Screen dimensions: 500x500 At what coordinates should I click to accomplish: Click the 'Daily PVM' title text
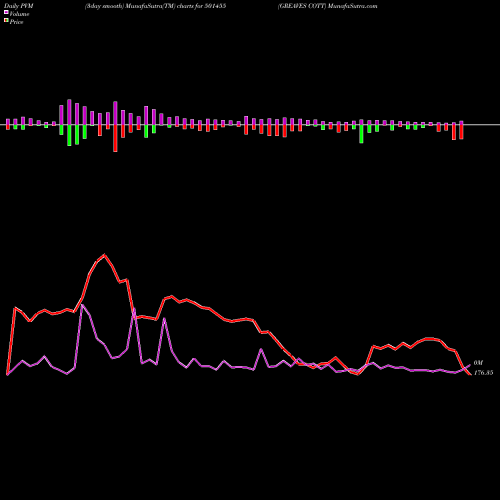point(19,6)
